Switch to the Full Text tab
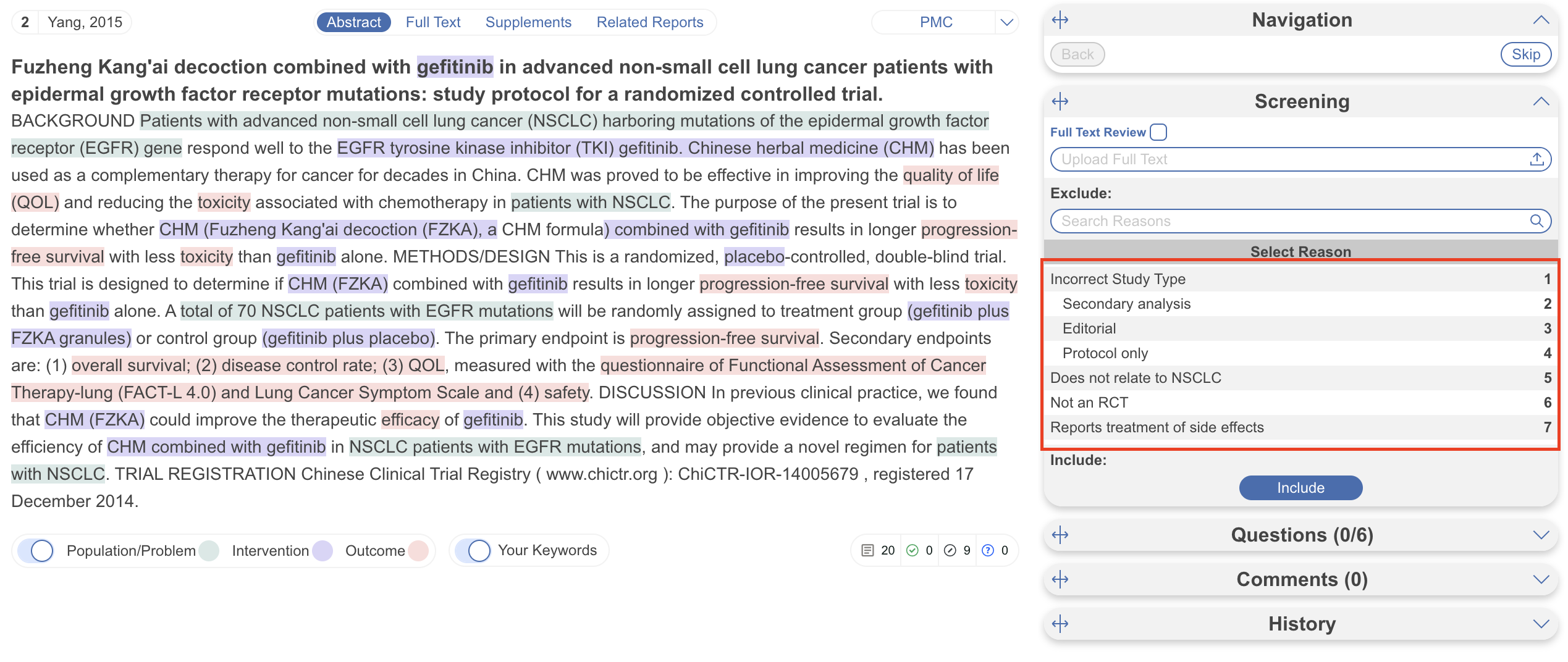 tap(432, 23)
